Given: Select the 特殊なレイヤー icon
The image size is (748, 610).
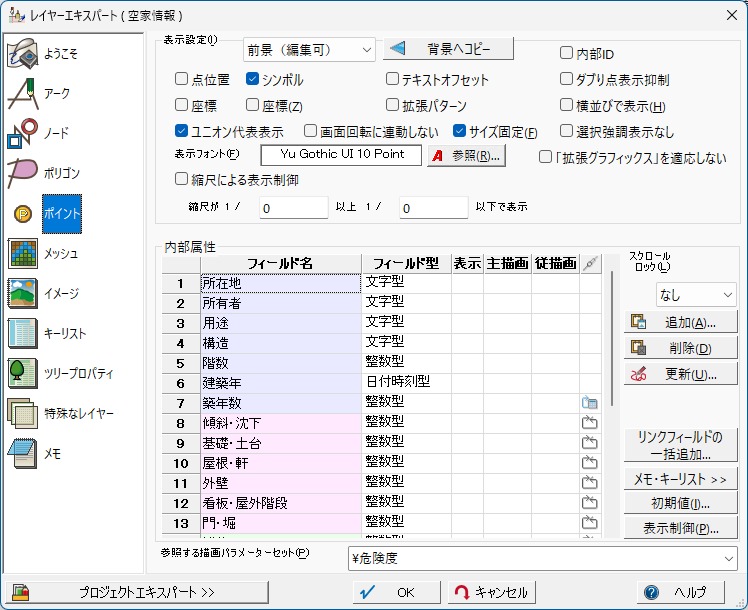Looking at the screenshot, I should (22, 414).
